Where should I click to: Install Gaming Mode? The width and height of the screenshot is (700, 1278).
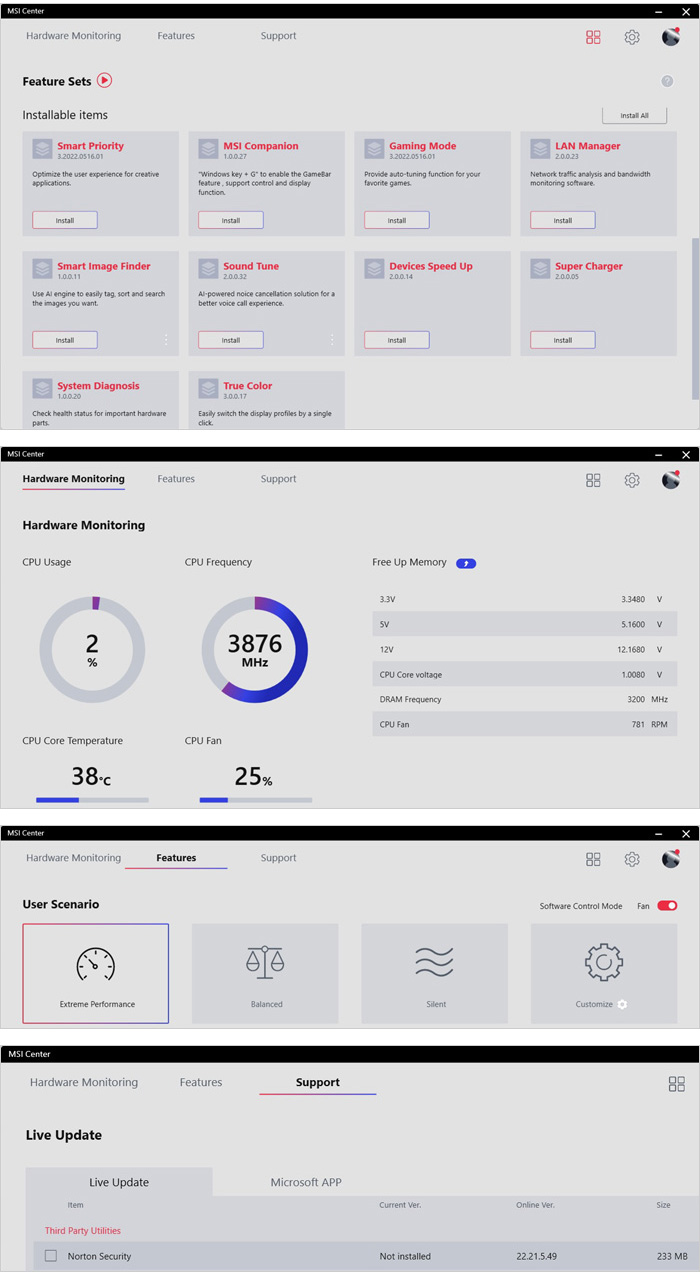(397, 220)
